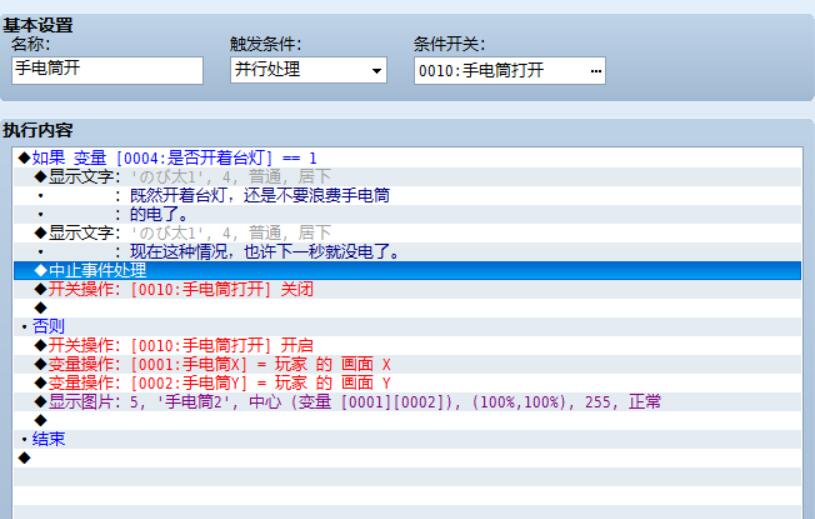The height and width of the screenshot is (519, 815).
Task: Click the ellipsis button for 条件开关
Action: pyautogui.click(x=596, y=71)
